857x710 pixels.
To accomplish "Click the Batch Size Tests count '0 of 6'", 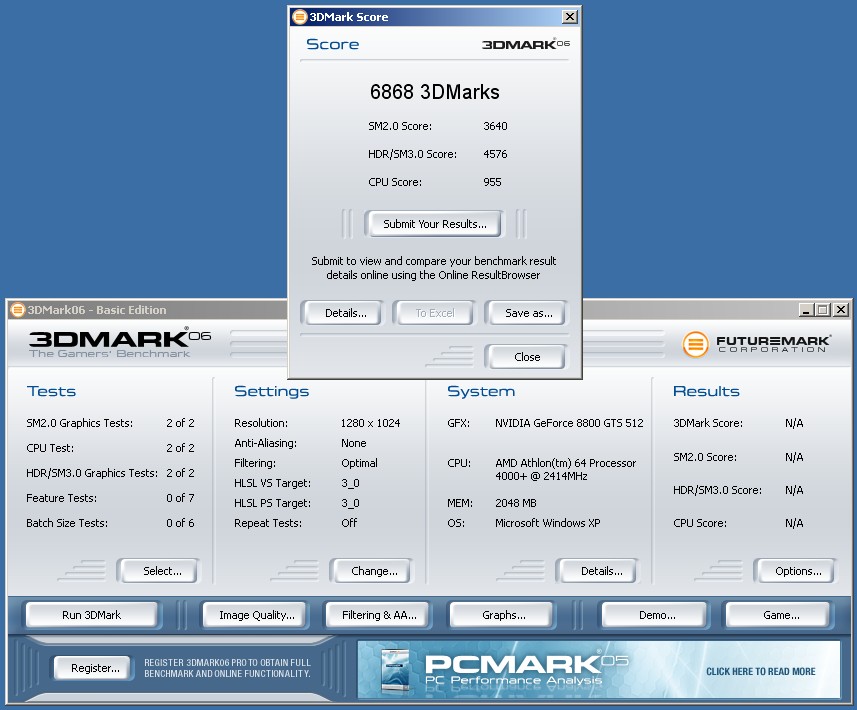I will (180, 523).
